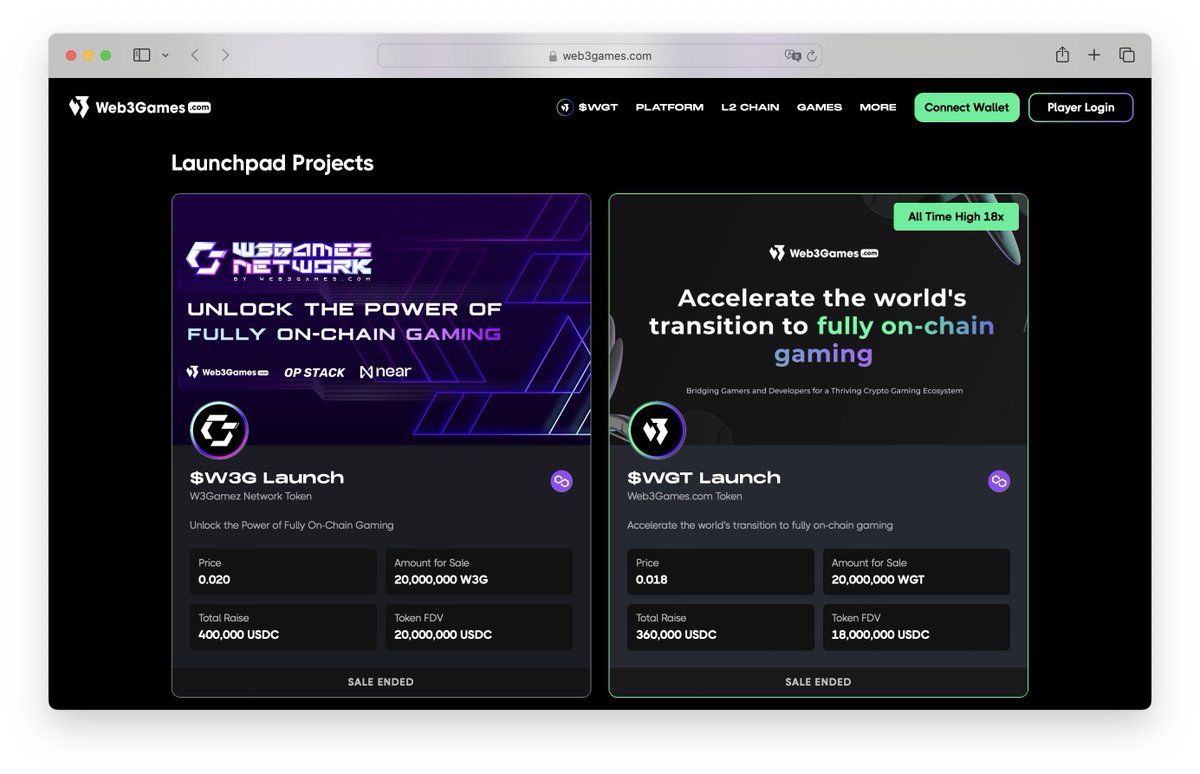1200x774 pixels.
Task: Click the W3Gamez Network Token subtitle
Action: 251,496
